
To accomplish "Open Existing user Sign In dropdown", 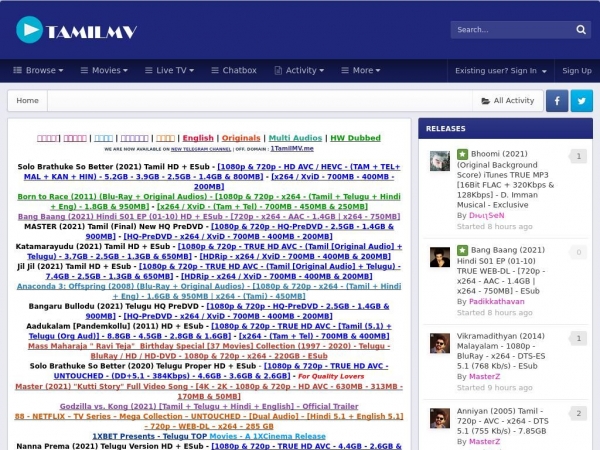I will point(501,71).
